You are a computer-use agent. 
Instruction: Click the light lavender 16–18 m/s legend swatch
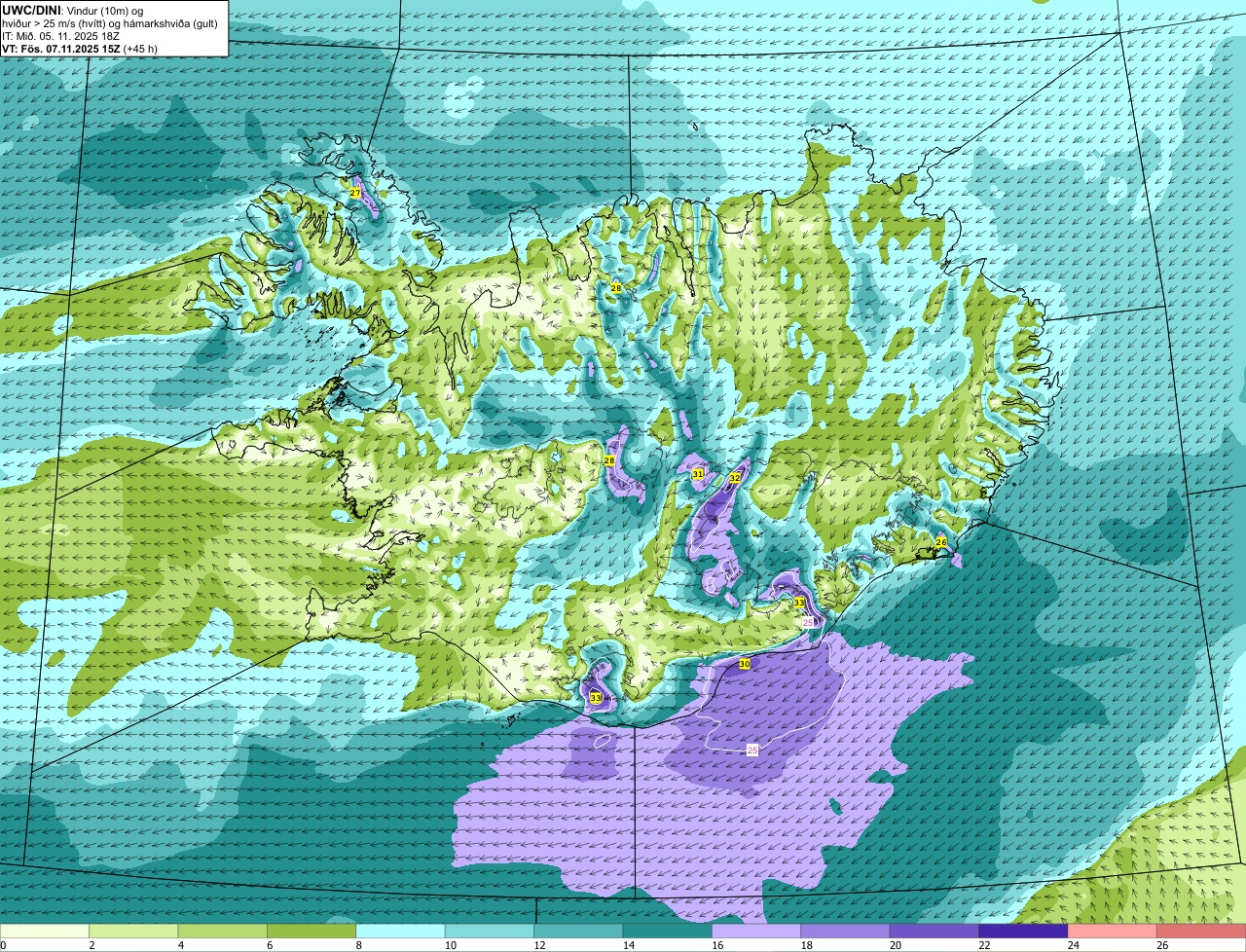click(756, 932)
